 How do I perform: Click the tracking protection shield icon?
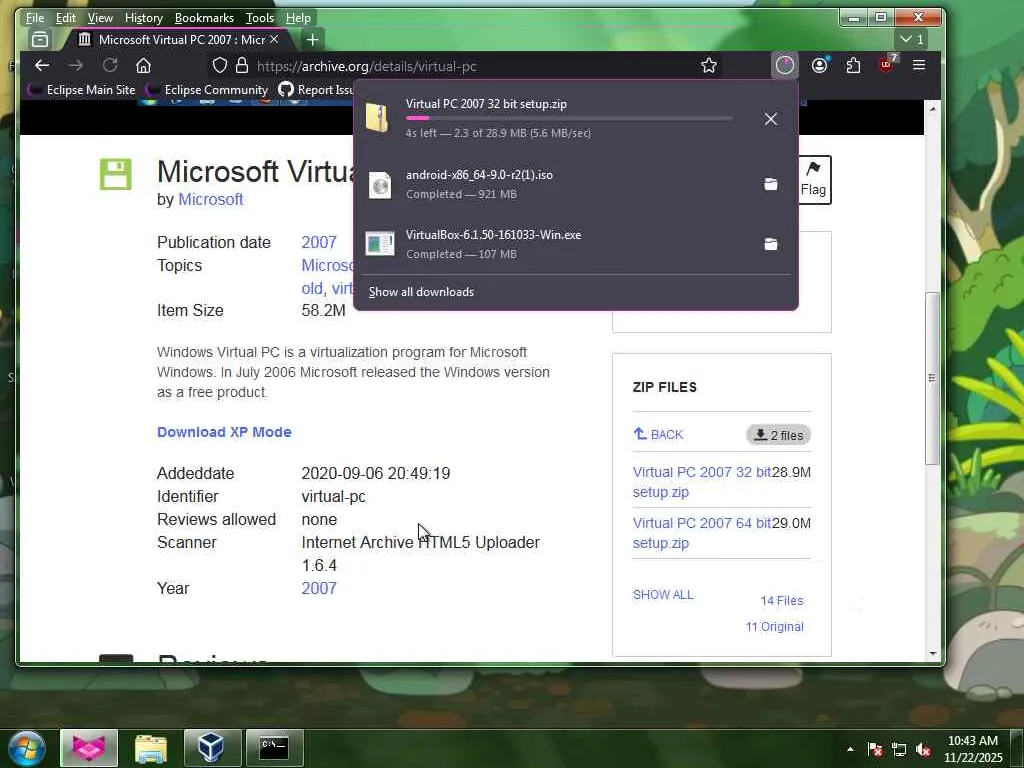tap(220, 65)
